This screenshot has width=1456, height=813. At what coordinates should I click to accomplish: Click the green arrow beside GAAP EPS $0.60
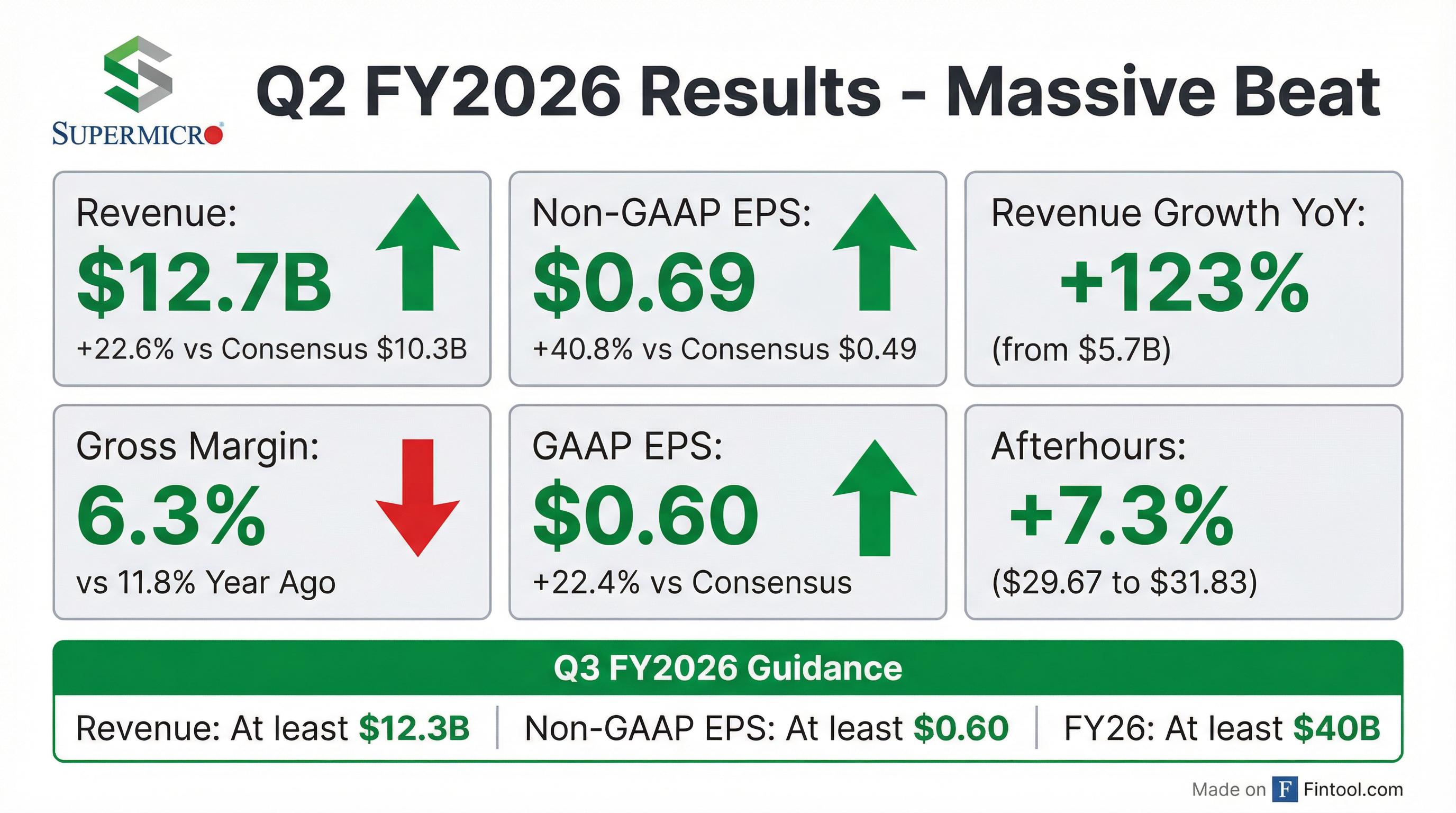coord(875,498)
